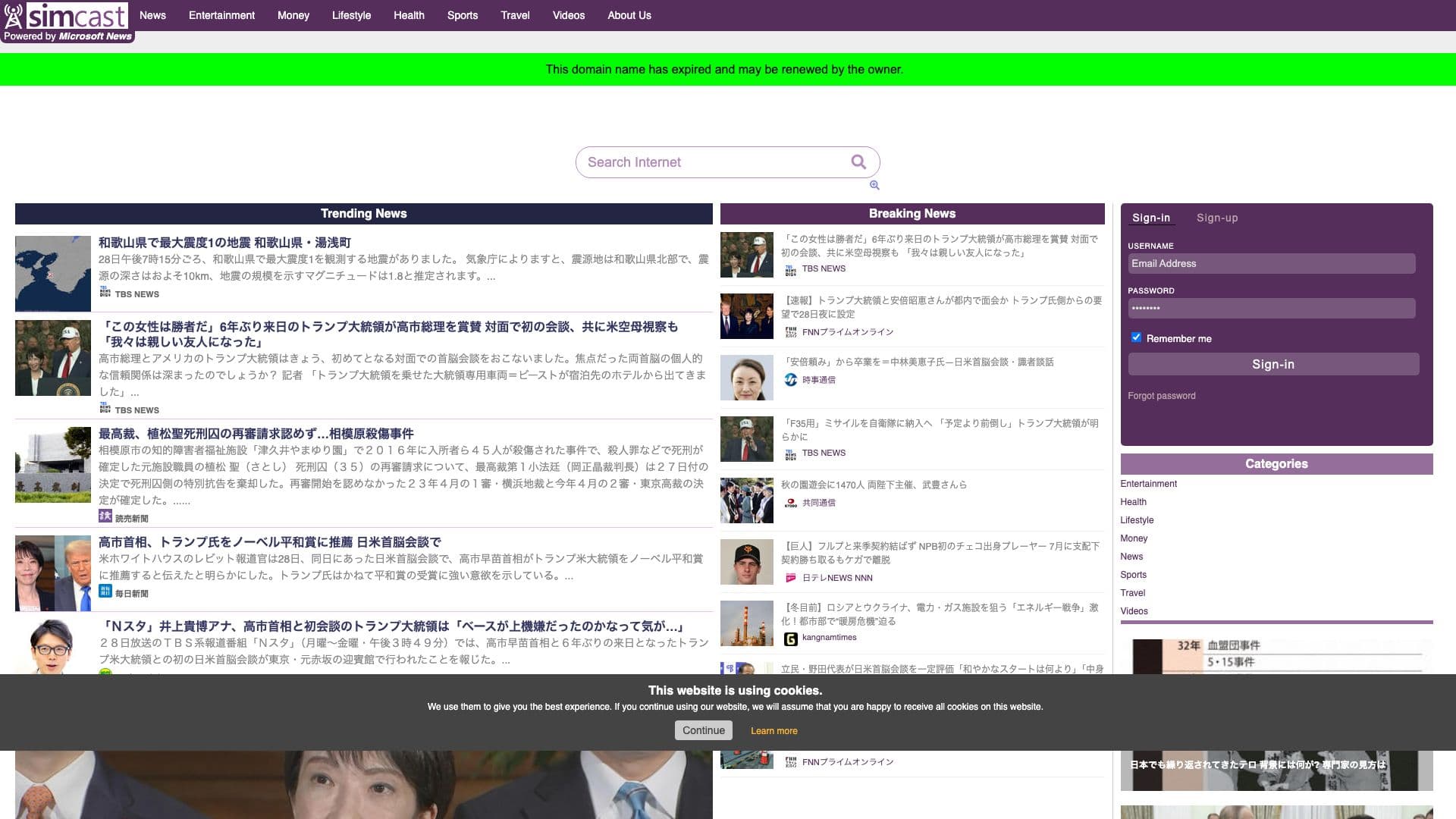1456x819 pixels.
Task: Click the small zoom icon below search bar
Action: pos(874,185)
